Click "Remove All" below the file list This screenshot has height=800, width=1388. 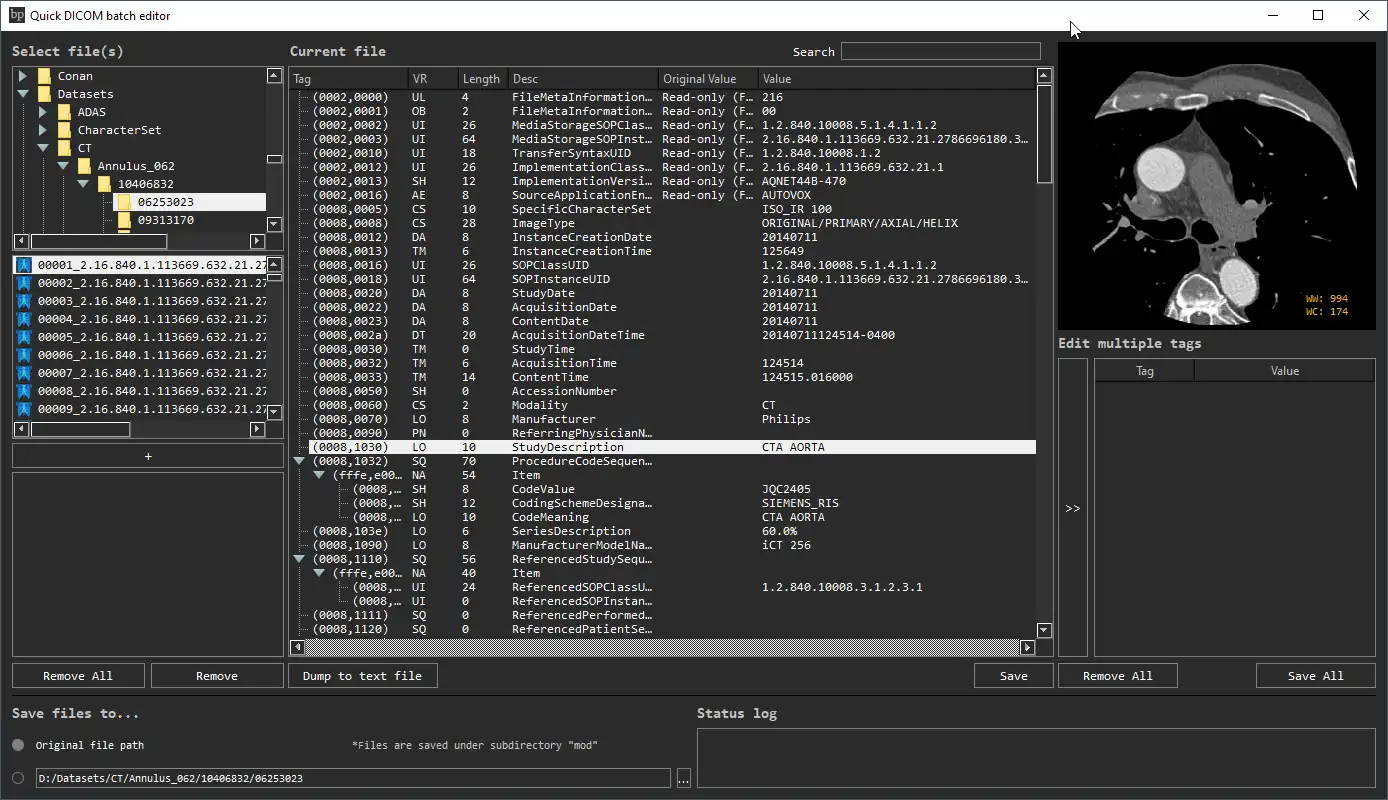tap(77, 675)
